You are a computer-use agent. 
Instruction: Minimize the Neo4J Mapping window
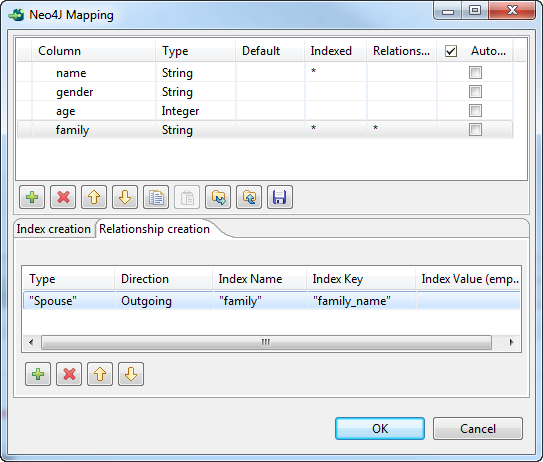(448, 10)
